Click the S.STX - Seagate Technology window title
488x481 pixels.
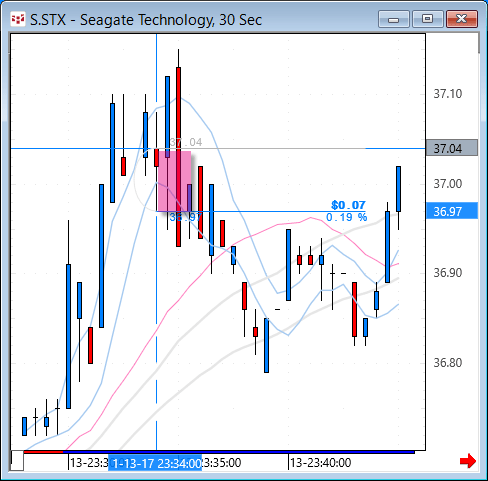click(146, 20)
